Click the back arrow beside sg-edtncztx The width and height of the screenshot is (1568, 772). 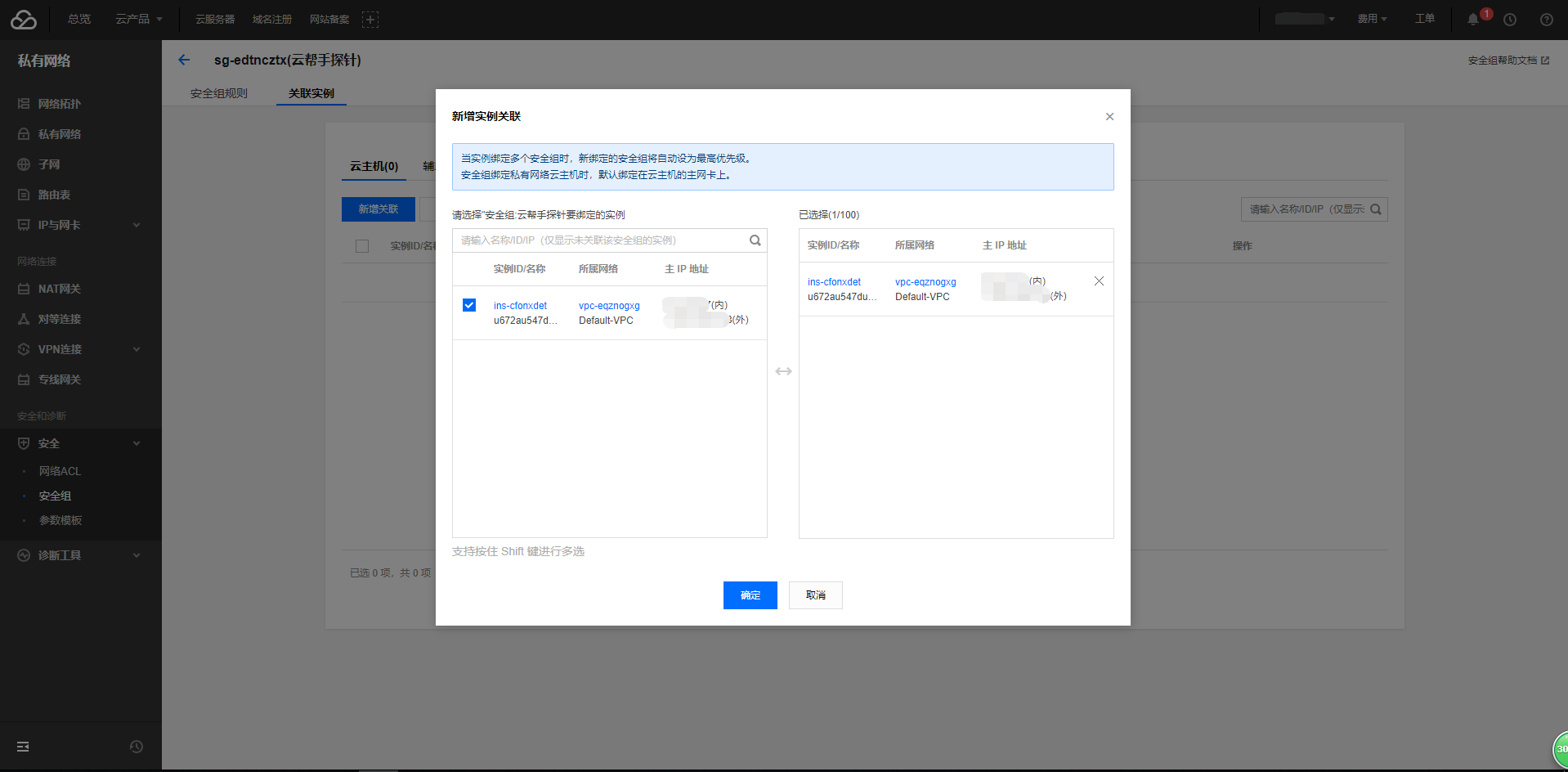click(184, 60)
